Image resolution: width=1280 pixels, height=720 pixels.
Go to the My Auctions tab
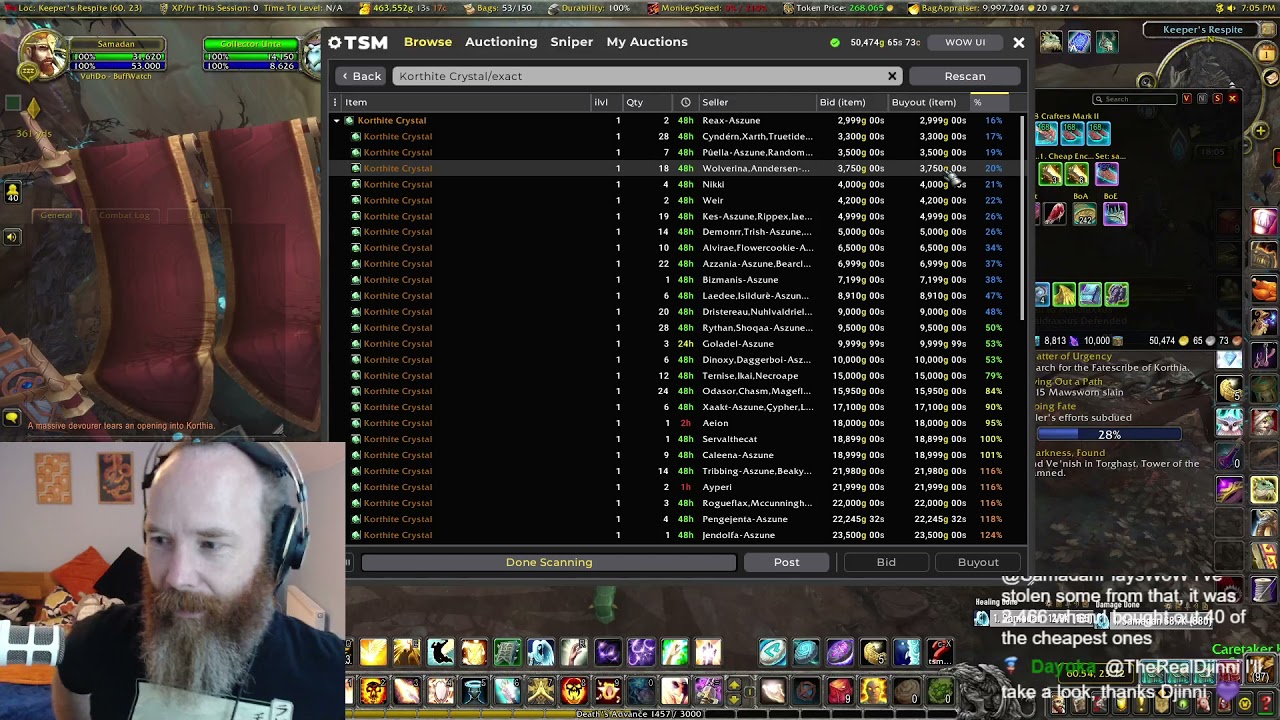tap(647, 42)
